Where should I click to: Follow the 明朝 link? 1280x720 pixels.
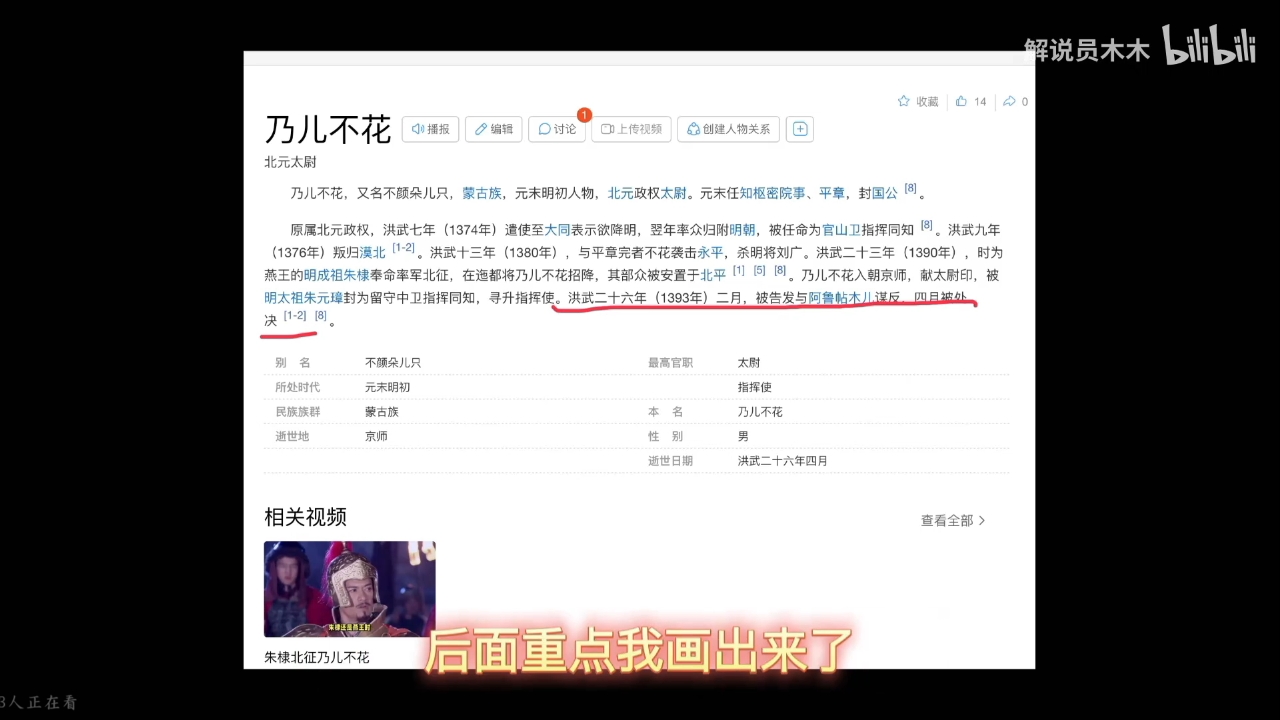coord(742,230)
